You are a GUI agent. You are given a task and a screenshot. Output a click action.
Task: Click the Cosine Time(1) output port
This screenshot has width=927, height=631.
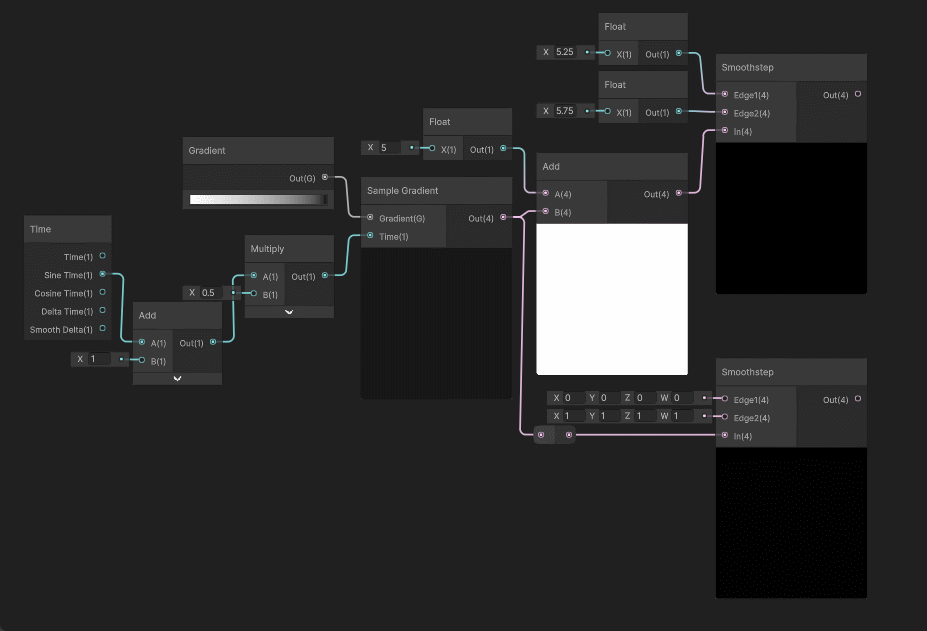pyautogui.click(x=102, y=293)
